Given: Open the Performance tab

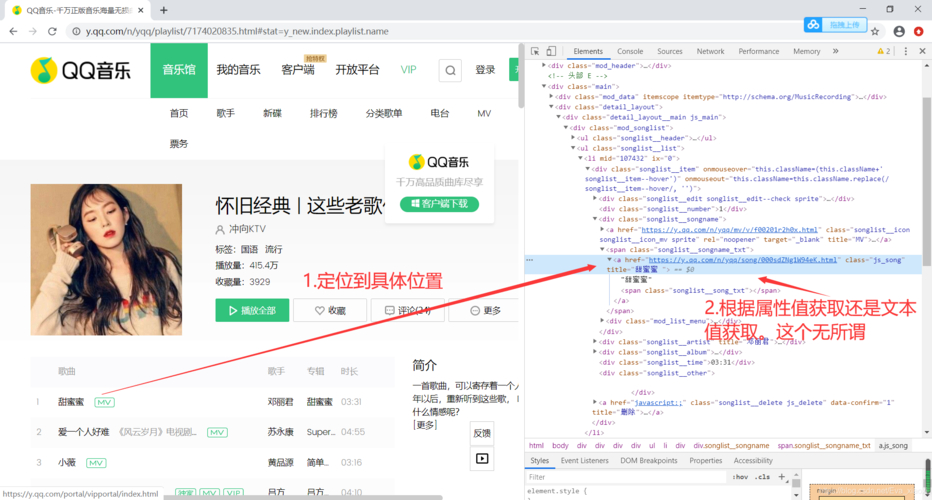Looking at the screenshot, I should (758, 51).
